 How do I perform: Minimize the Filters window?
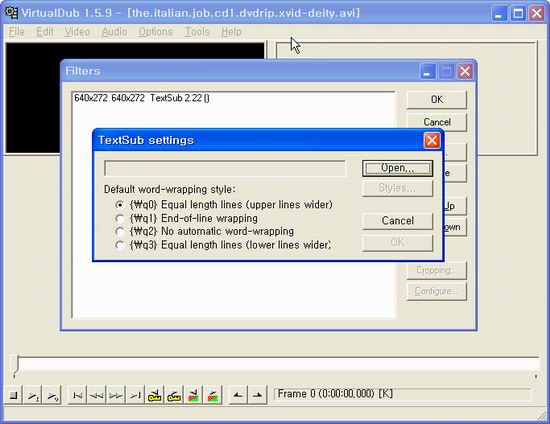tap(427, 72)
